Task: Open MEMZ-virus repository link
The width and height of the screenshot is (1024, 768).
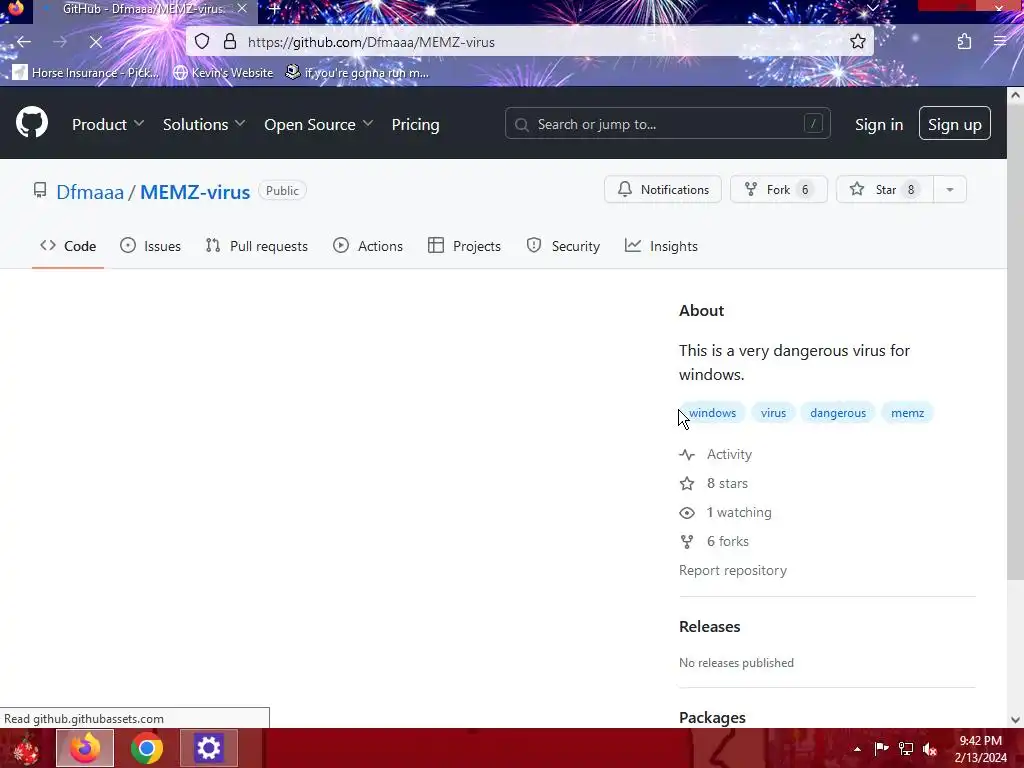Action: pyautogui.click(x=195, y=192)
